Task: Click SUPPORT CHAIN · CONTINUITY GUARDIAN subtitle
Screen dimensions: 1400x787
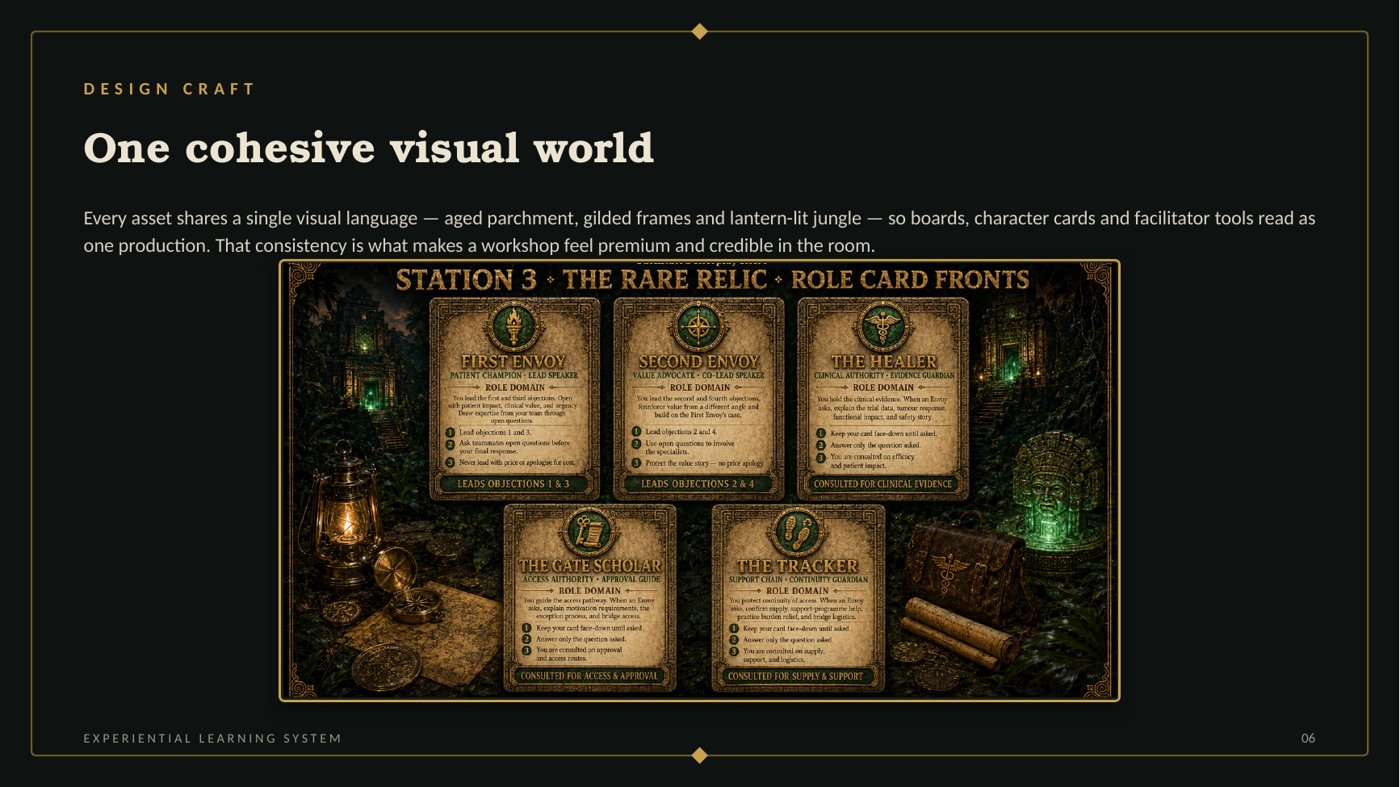Action: [797, 580]
